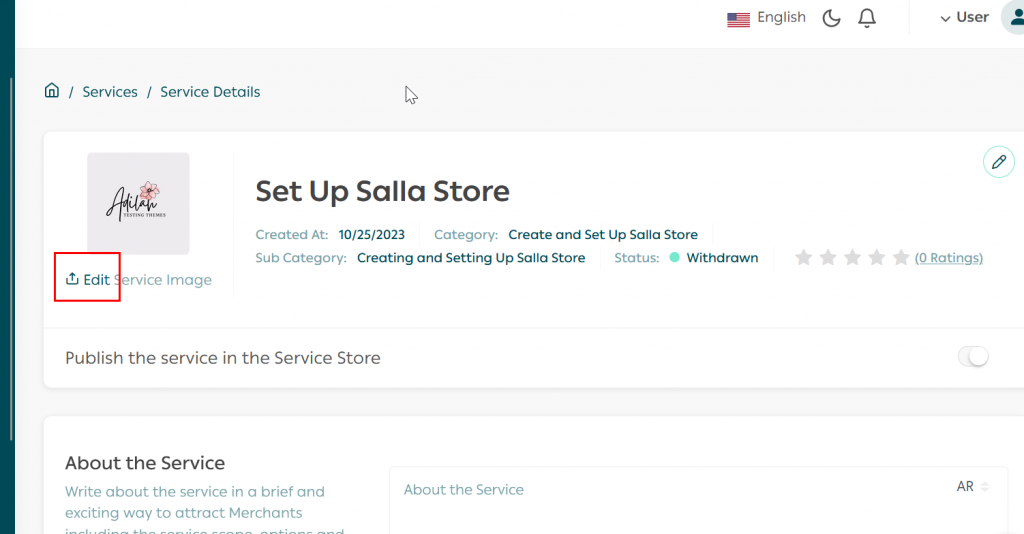Click the upload icon beside Edit Service Image
This screenshot has width=1024, height=534.
point(72,279)
